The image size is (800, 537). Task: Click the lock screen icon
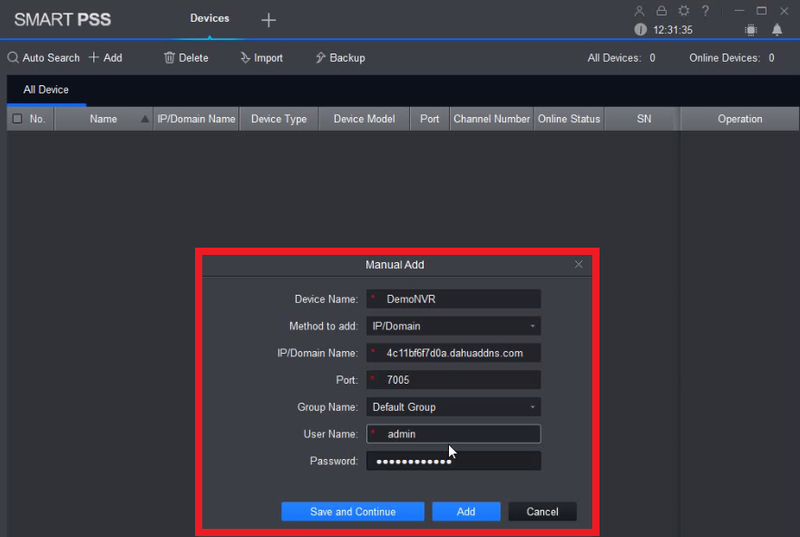661,11
